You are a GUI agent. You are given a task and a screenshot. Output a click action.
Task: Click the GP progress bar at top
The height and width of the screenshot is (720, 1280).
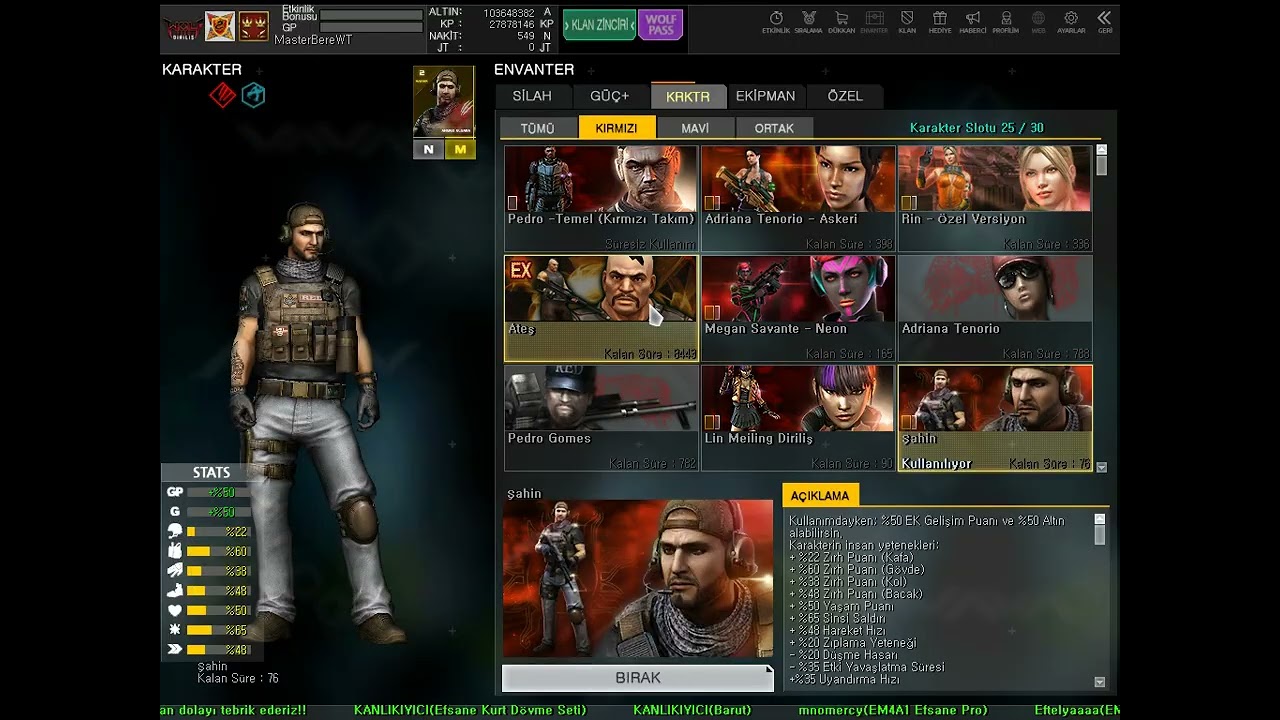click(x=371, y=28)
